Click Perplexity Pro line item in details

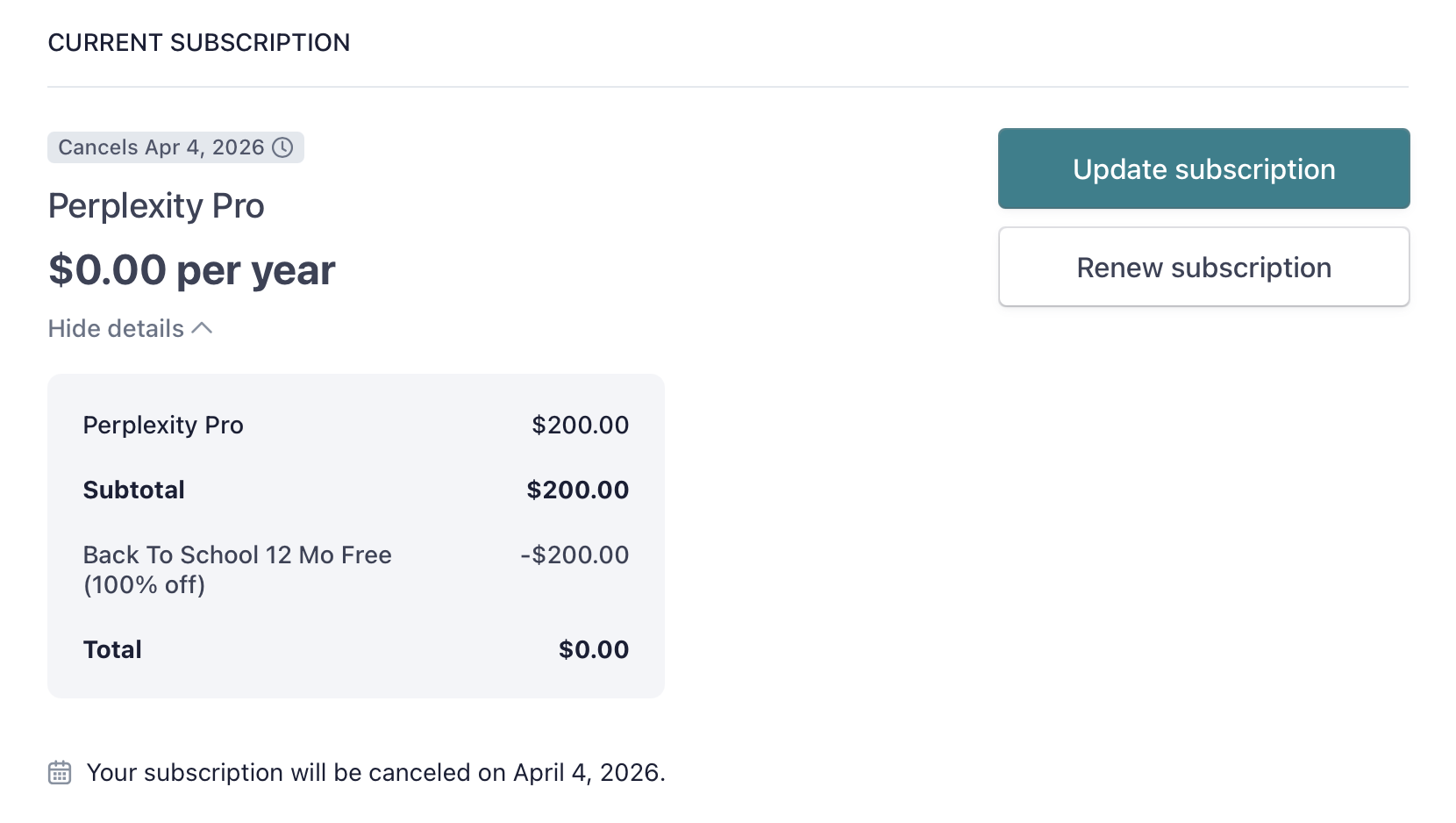pos(163,426)
